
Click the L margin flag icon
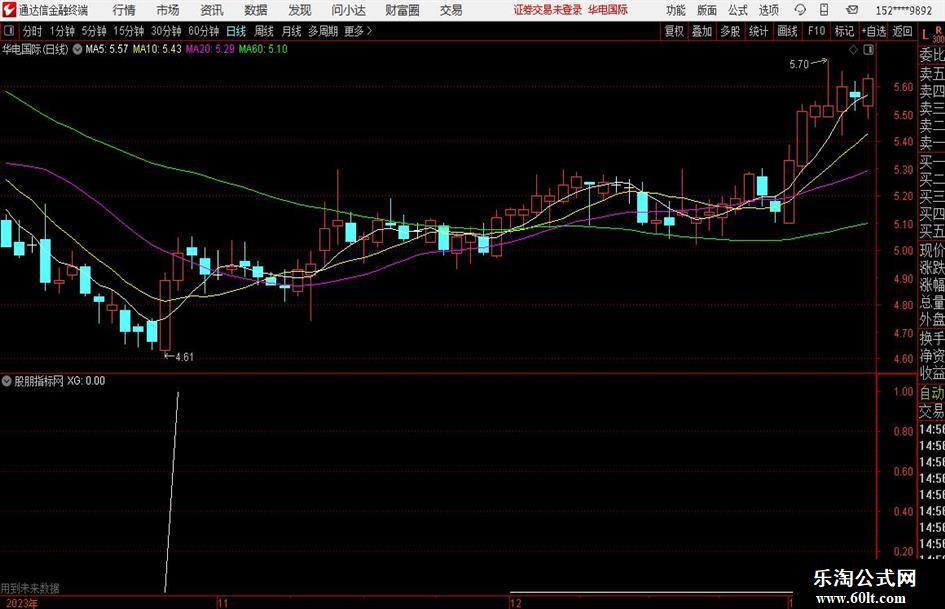925,35
